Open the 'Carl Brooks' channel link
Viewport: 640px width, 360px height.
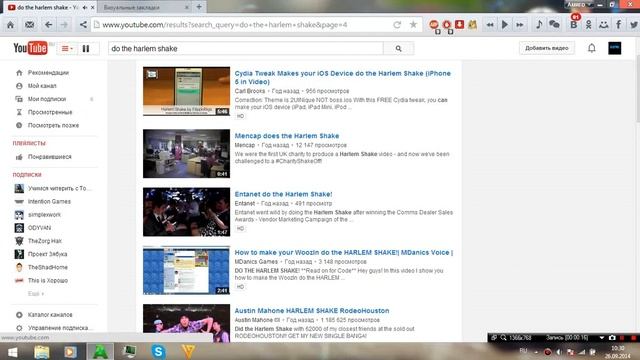[250, 91]
